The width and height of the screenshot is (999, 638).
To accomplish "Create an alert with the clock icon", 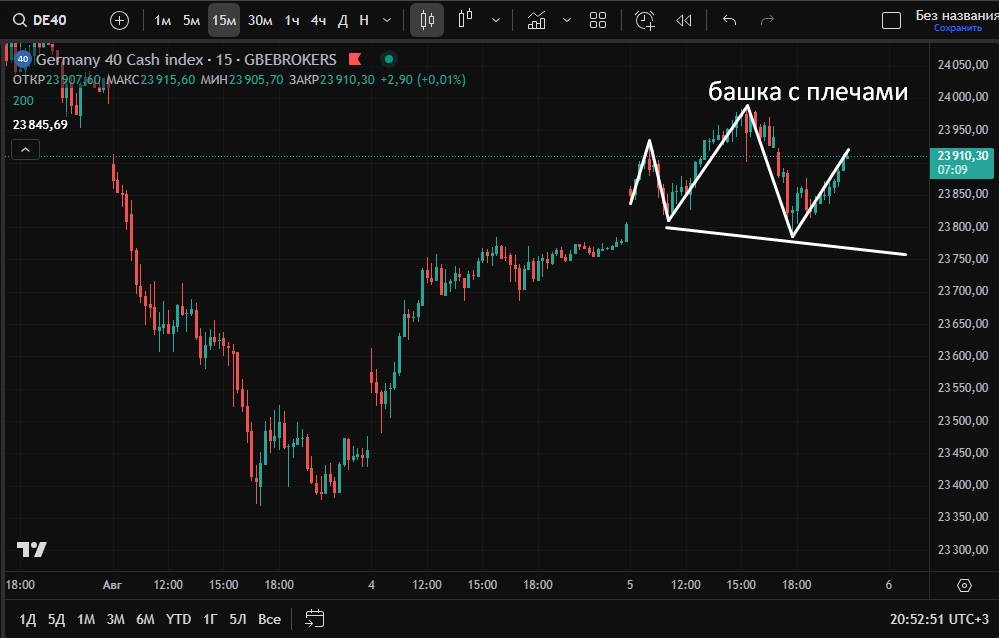I will coord(645,20).
